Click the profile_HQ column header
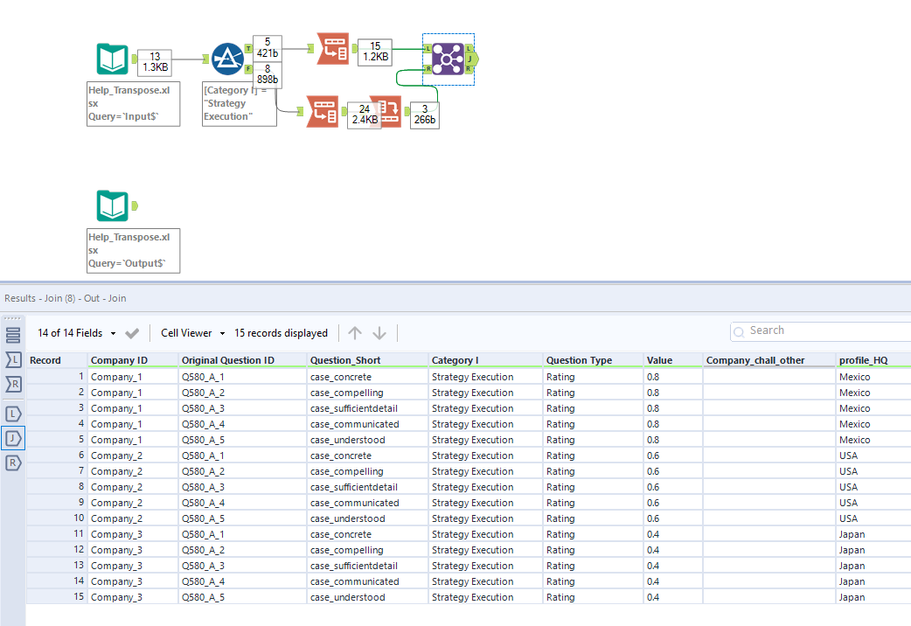 coord(874,360)
